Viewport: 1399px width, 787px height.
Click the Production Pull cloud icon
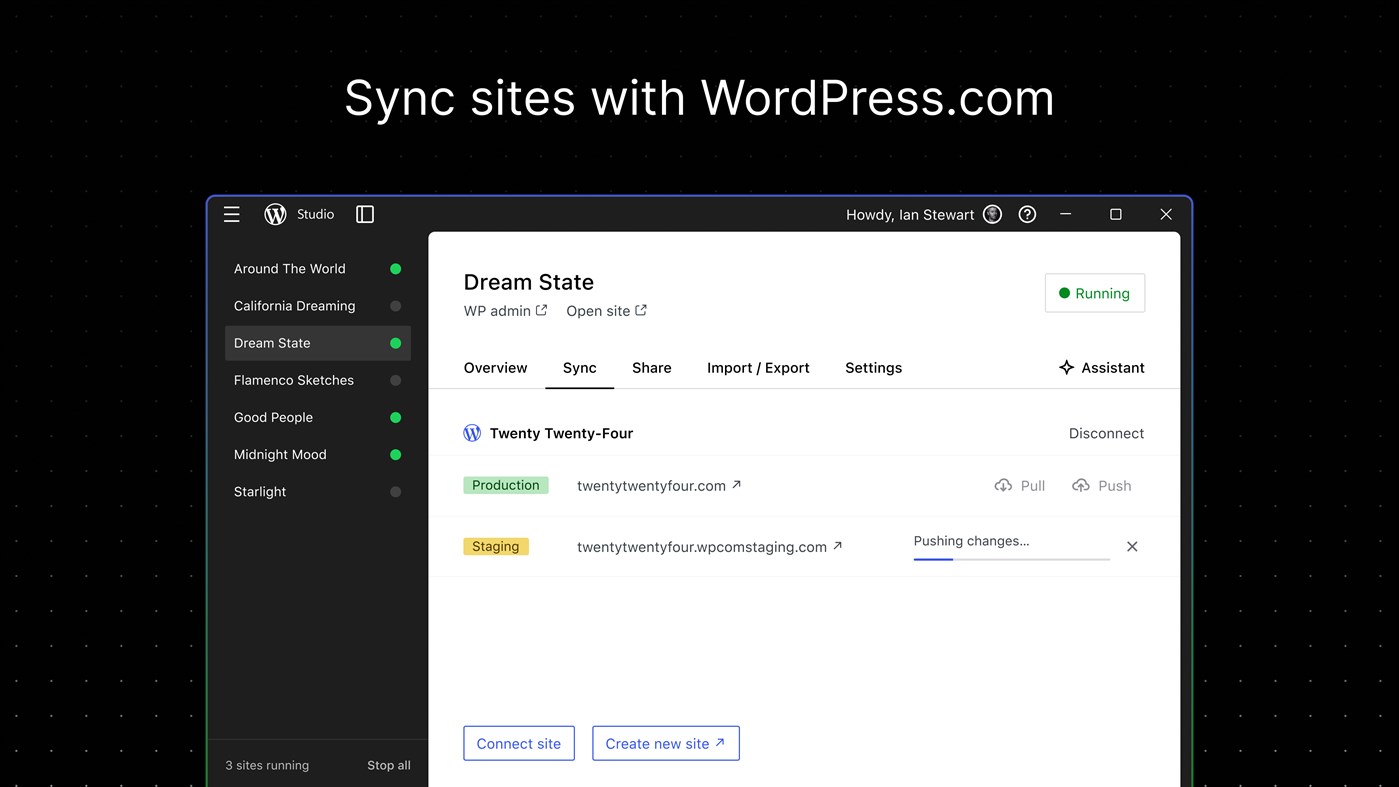pos(1003,486)
